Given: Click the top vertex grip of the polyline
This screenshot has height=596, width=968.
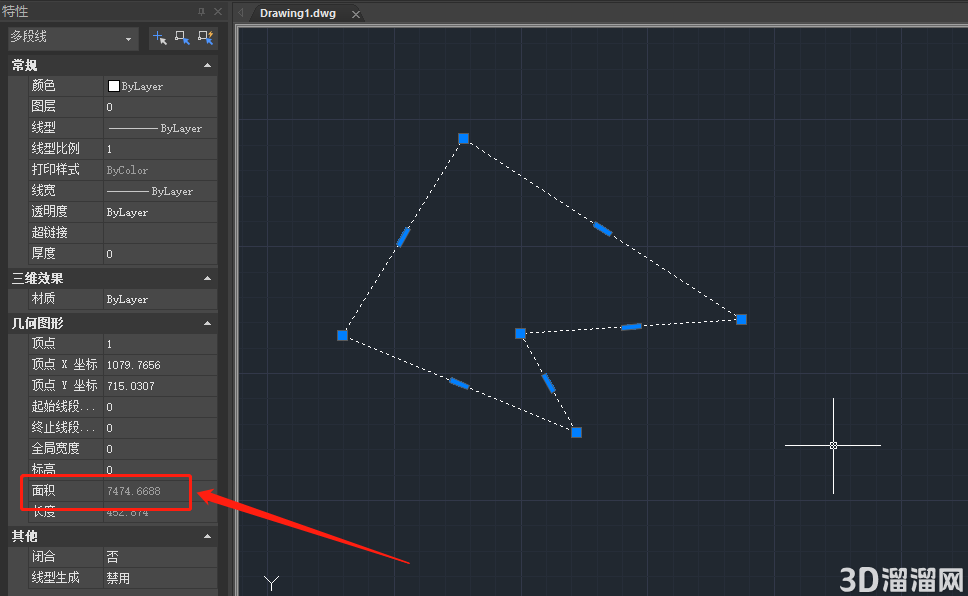Looking at the screenshot, I should coord(464,138).
